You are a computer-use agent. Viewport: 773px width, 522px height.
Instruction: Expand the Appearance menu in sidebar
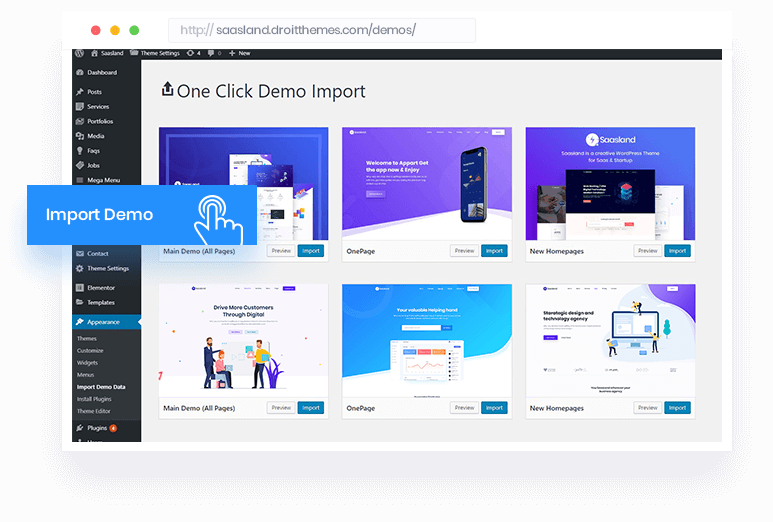pyautogui.click(x=103, y=322)
